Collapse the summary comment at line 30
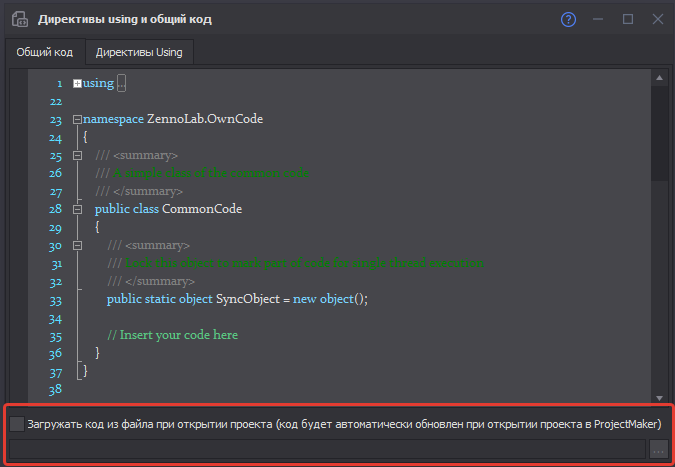 coord(77,245)
